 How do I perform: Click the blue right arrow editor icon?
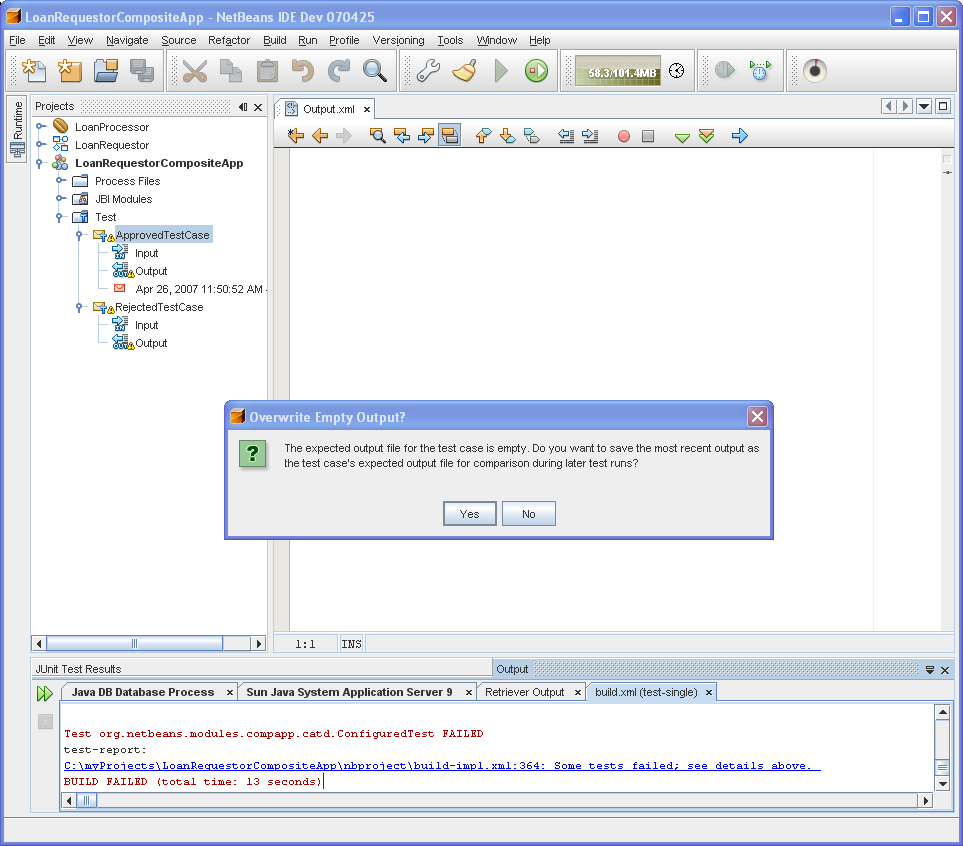pos(739,135)
